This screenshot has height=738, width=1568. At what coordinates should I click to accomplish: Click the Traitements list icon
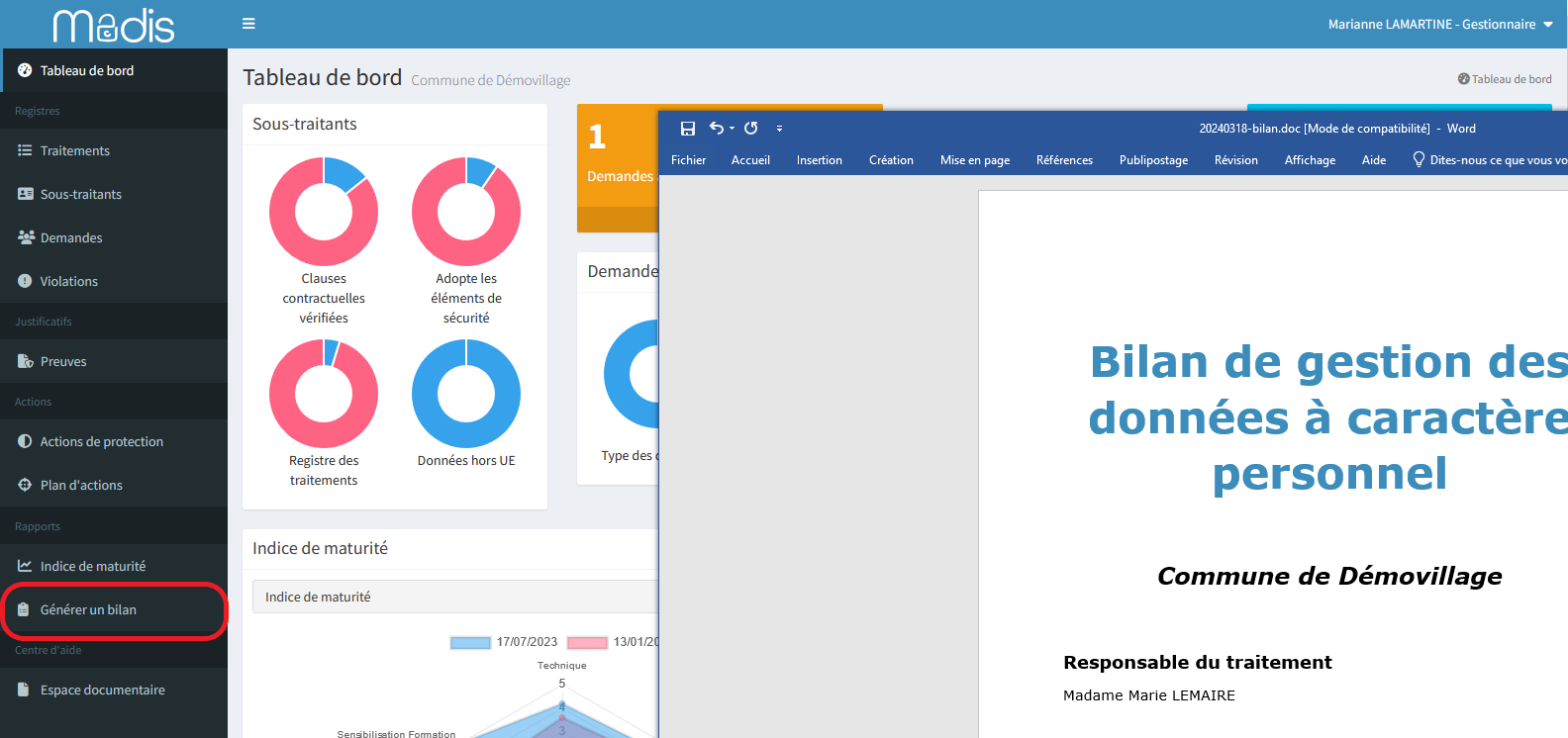tap(25, 150)
